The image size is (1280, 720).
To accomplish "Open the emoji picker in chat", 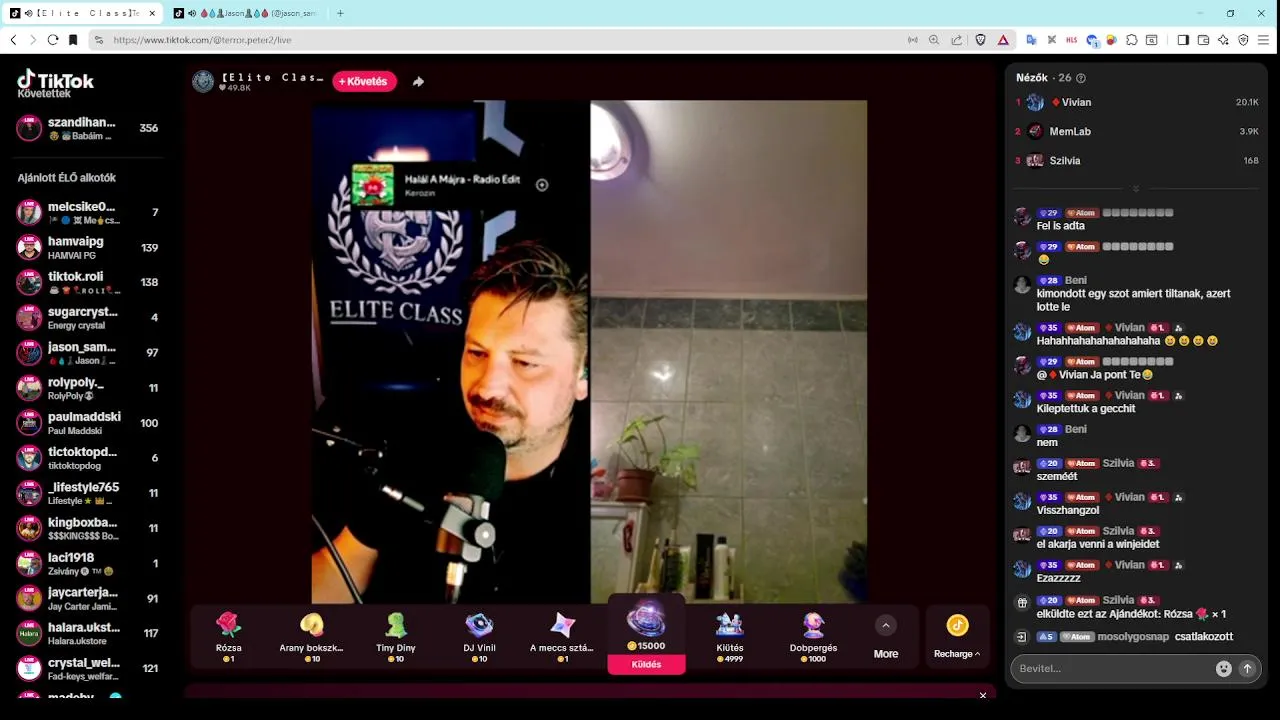I will point(1223,669).
